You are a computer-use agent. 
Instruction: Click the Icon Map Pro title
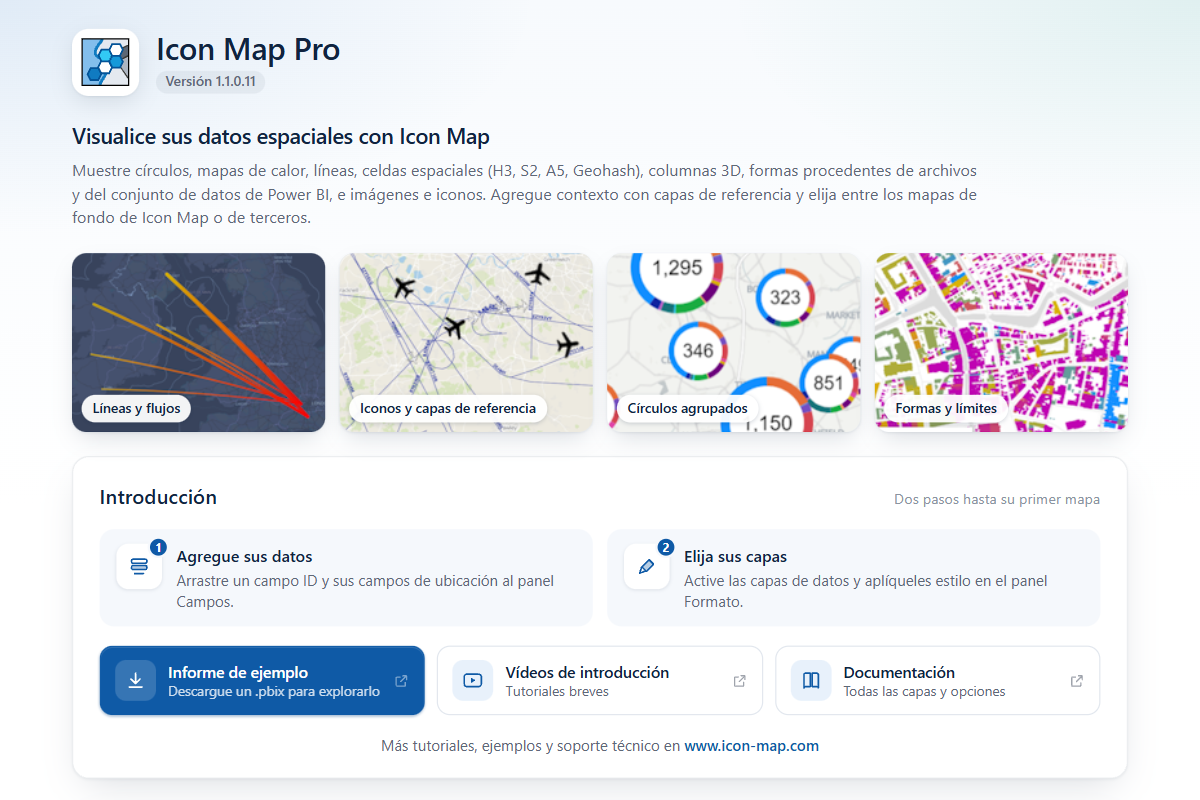[x=248, y=49]
